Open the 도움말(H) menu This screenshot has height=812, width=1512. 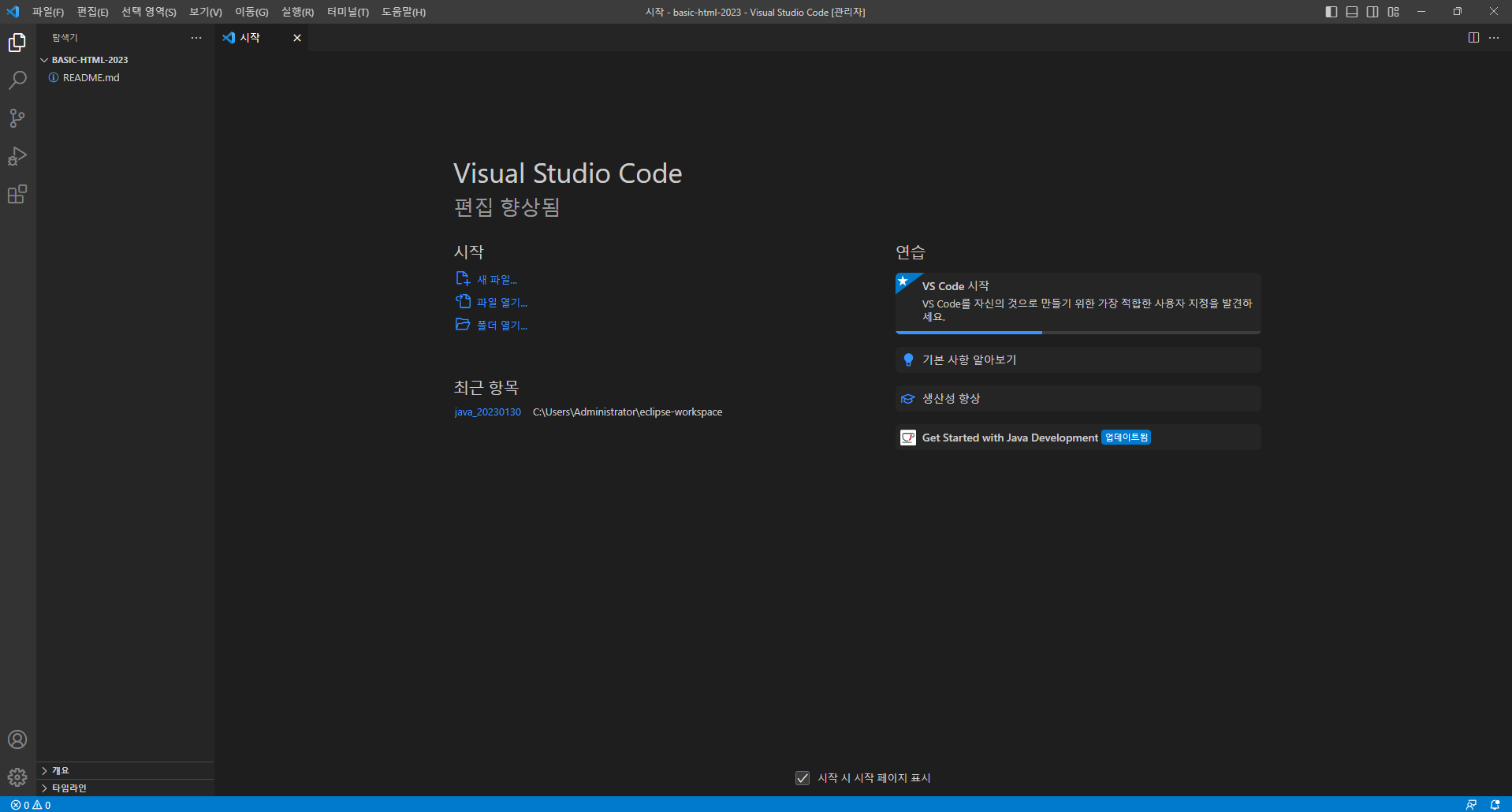coord(404,12)
